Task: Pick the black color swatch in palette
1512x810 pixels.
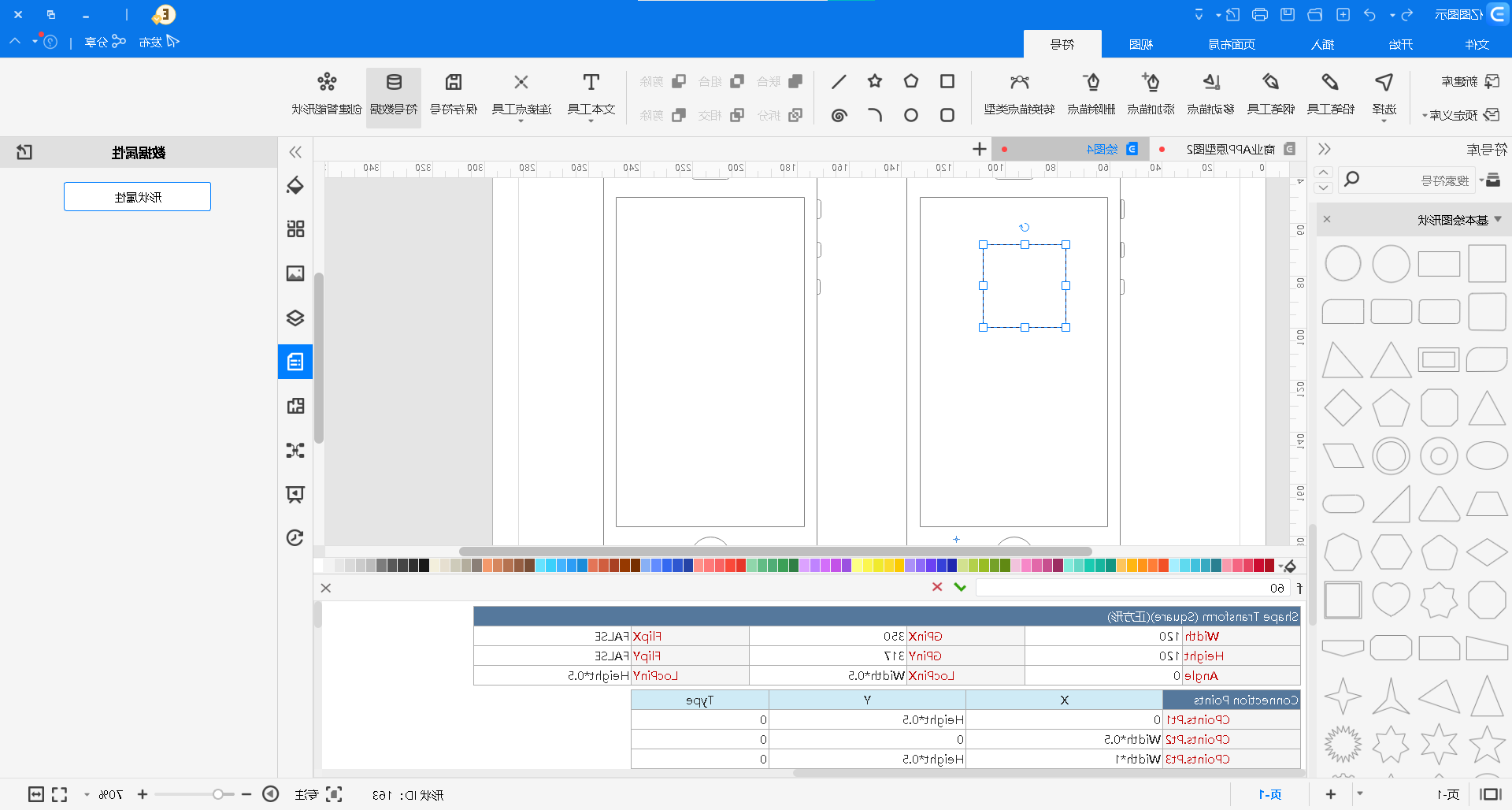Action: pos(424,565)
